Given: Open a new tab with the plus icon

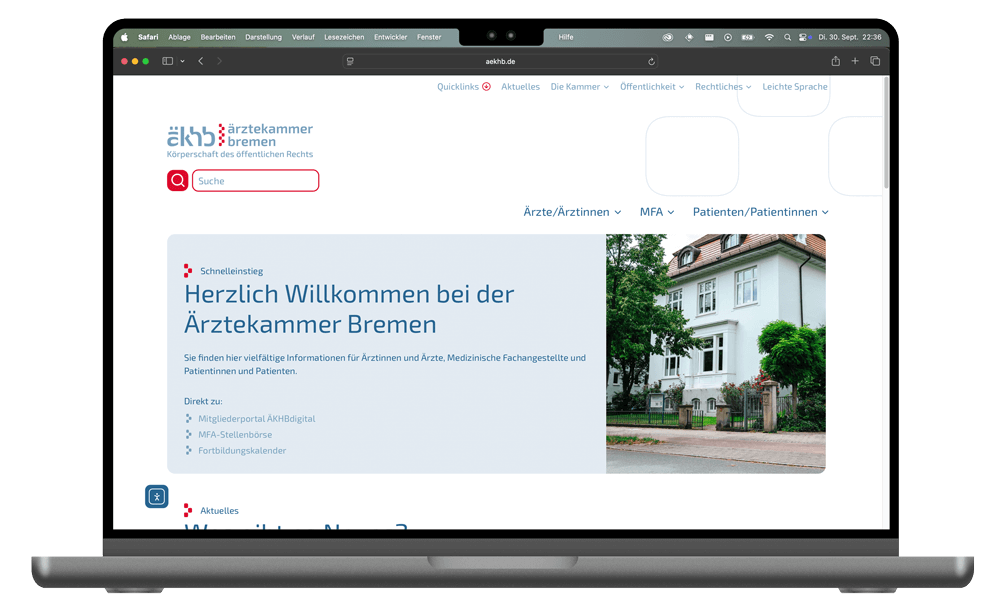Looking at the screenshot, I should click(855, 61).
